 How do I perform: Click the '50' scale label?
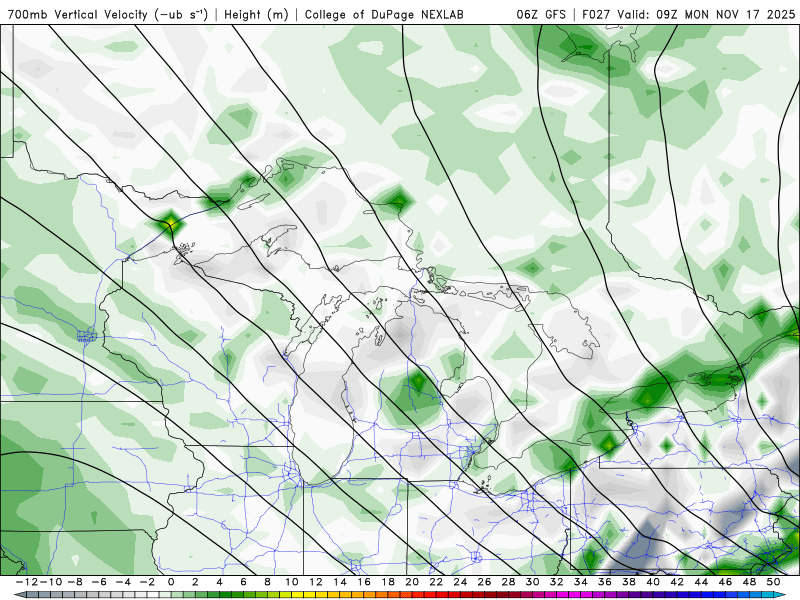click(773, 582)
